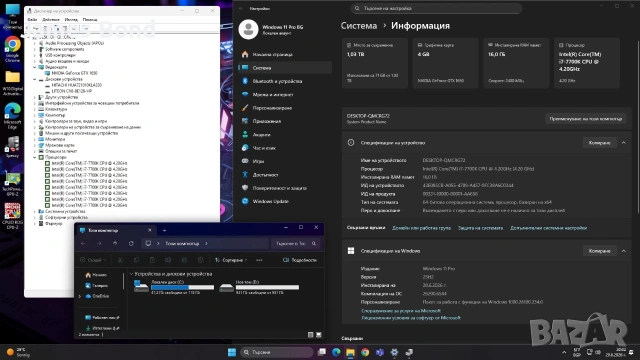
Task: Switch File Explorer to large tiles view icon
Action: pos(319,335)
